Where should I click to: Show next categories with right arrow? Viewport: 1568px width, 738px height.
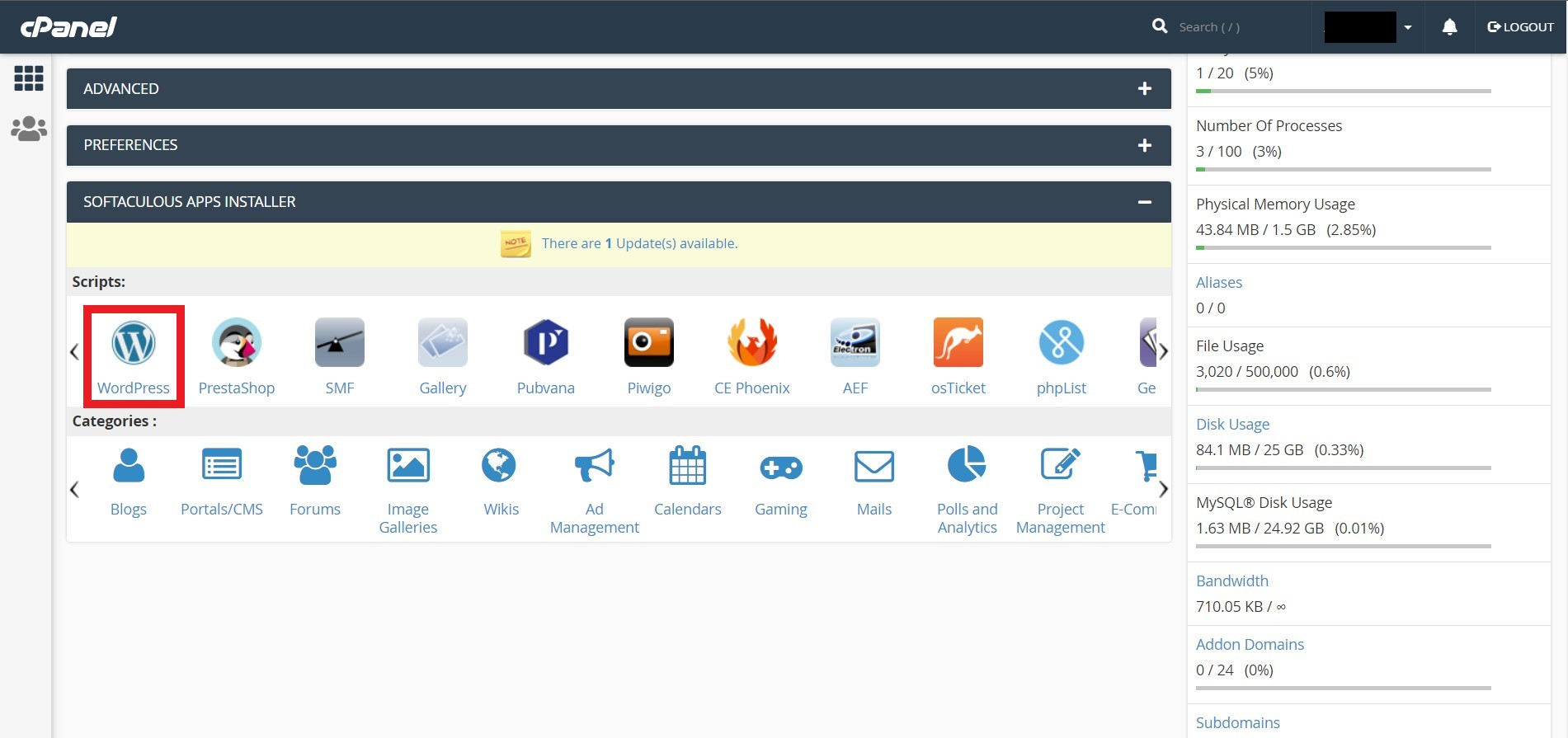pos(1163,490)
